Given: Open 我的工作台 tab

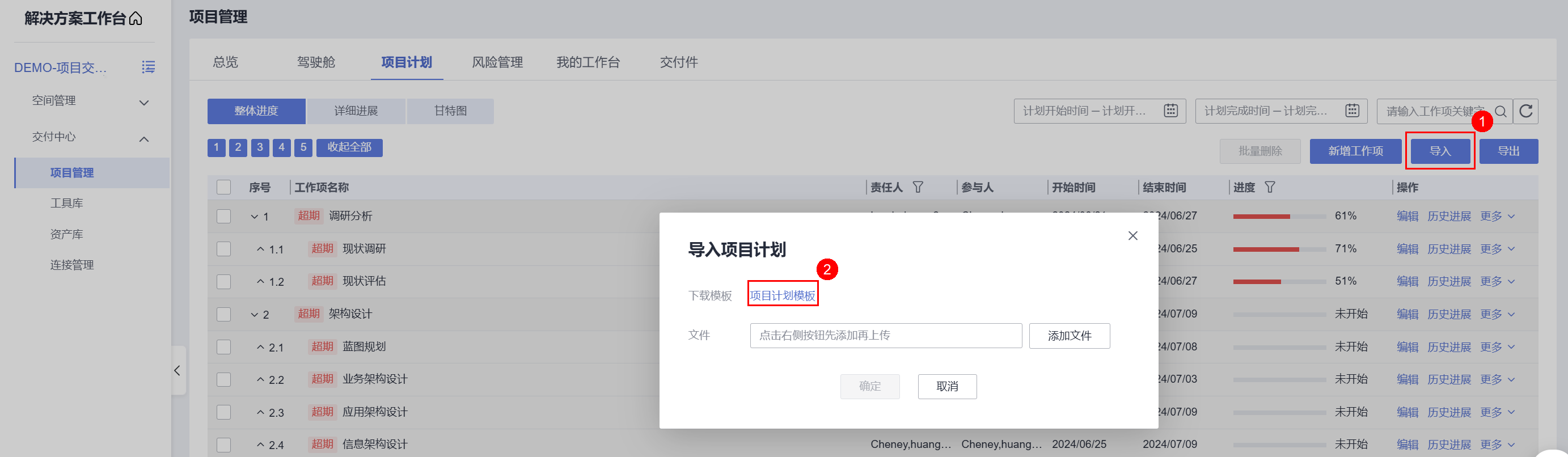Looking at the screenshot, I should coord(588,62).
